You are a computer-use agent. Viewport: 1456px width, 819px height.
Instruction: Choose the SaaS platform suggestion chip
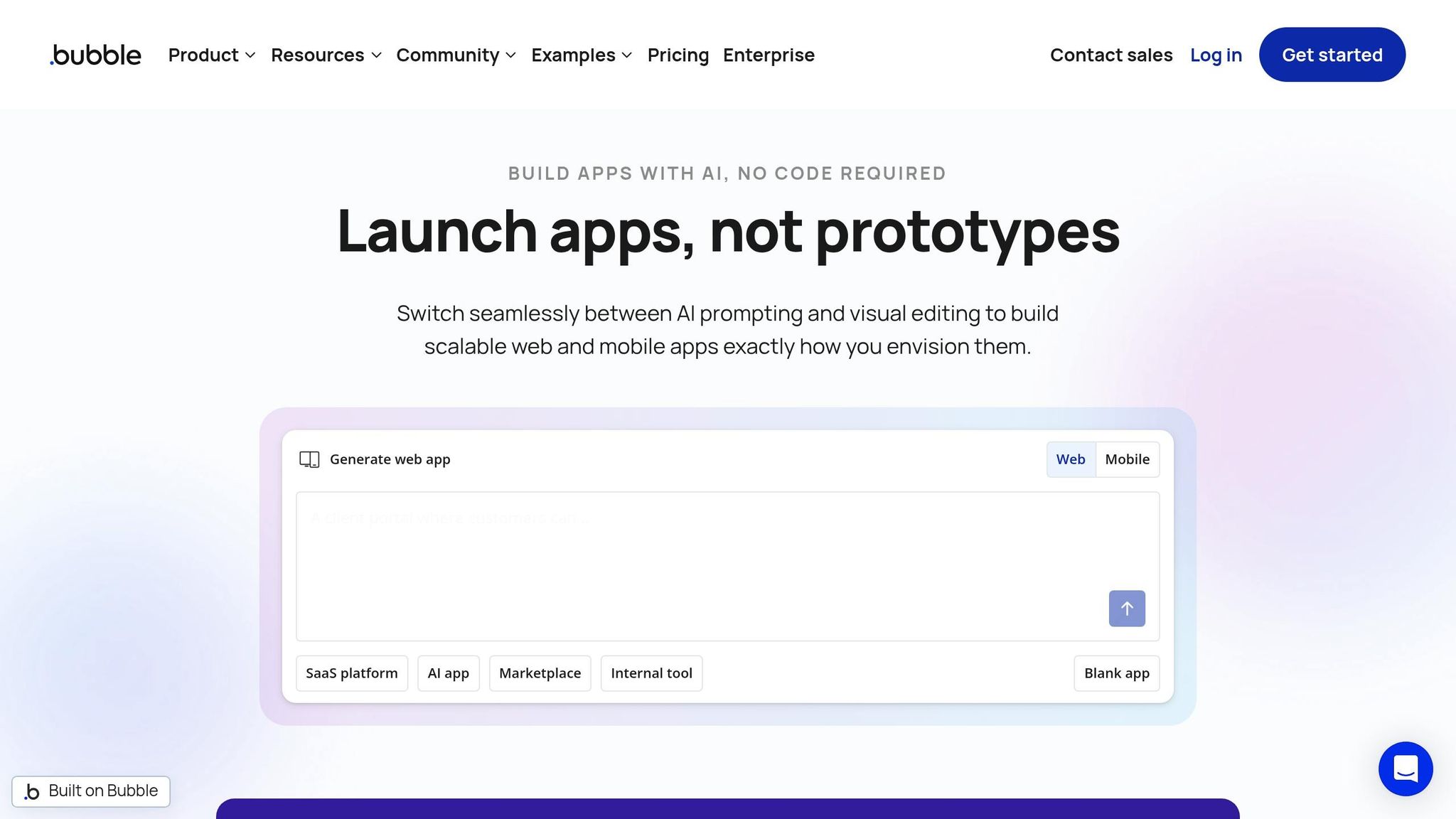coord(351,673)
